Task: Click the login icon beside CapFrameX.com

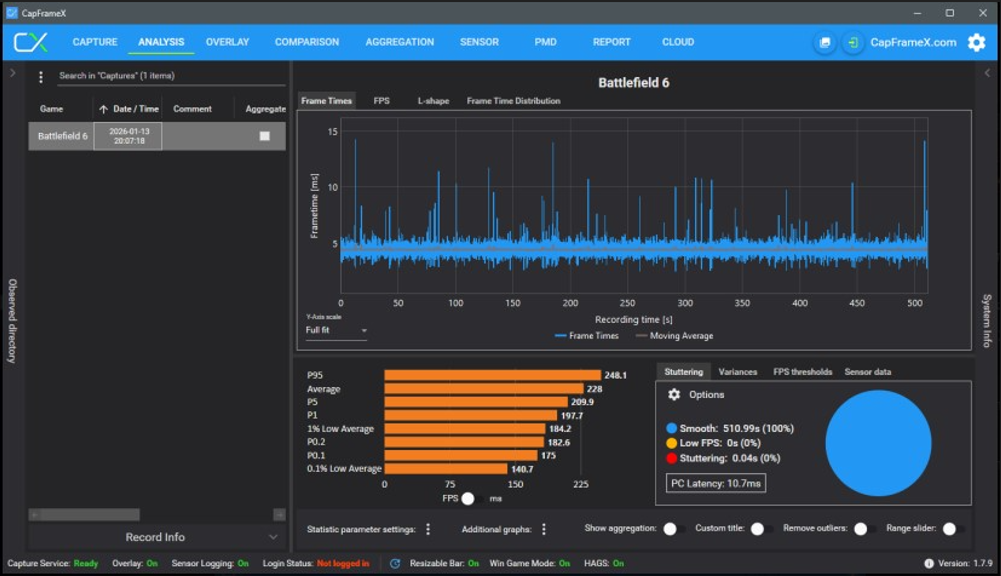Action: pyautogui.click(x=852, y=43)
